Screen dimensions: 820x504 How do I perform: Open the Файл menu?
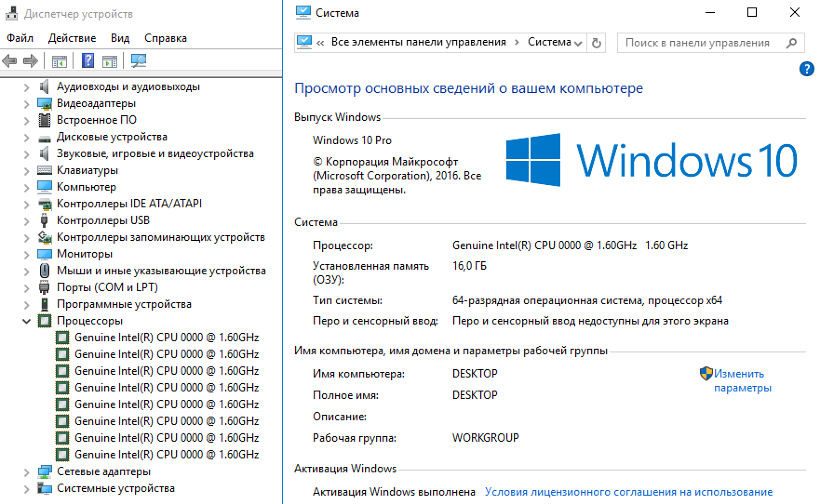(20, 38)
